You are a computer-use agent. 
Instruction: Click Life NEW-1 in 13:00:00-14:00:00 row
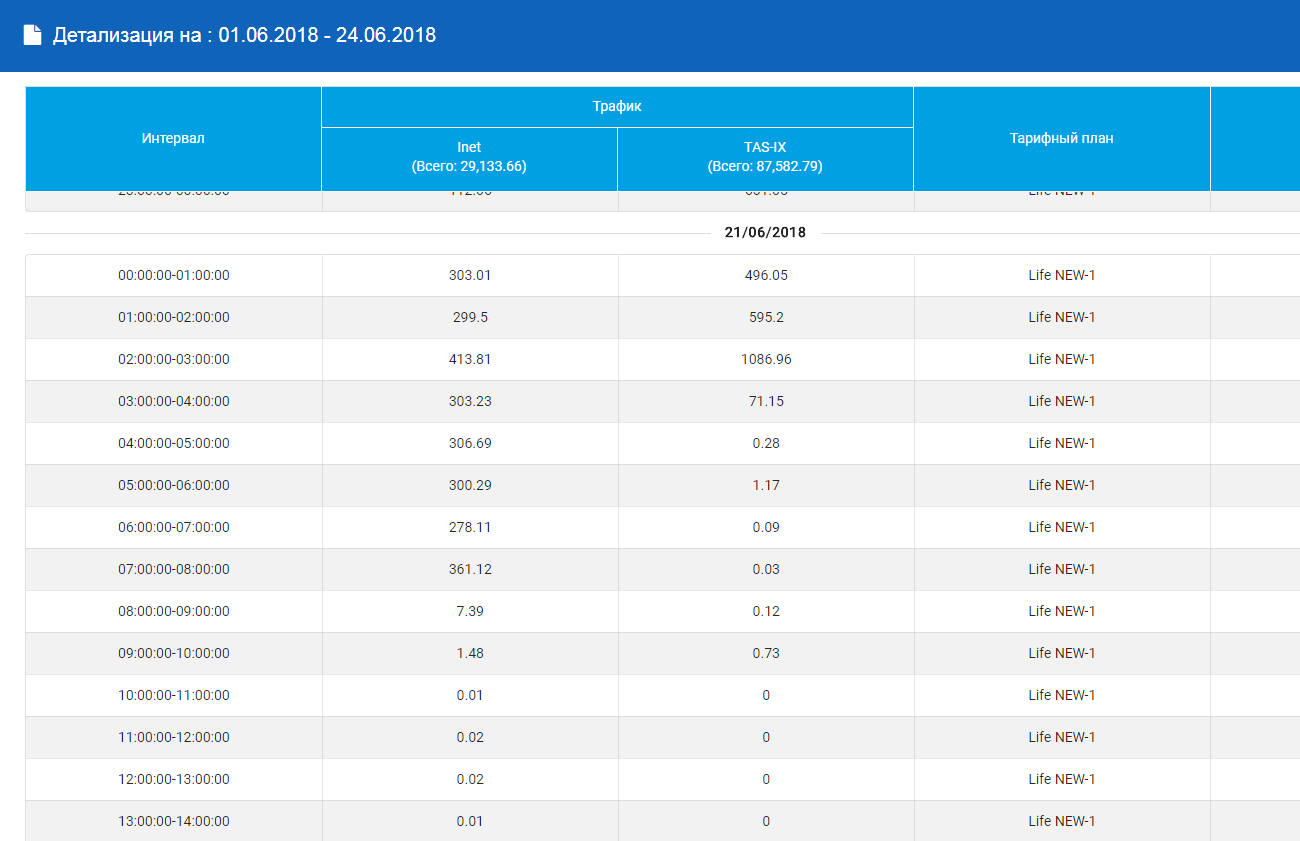[x=1062, y=821]
